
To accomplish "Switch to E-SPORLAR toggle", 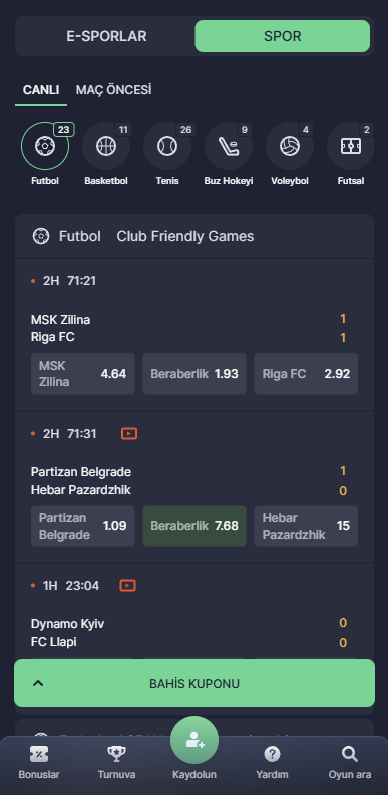I will (x=106, y=36).
